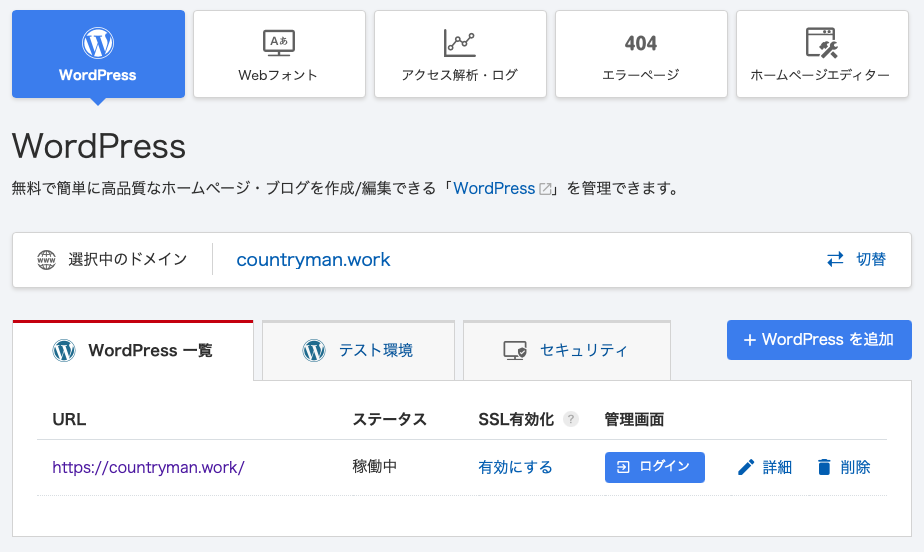Click the SSL有効化 help question mark icon
The image size is (924, 552).
tap(570, 419)
